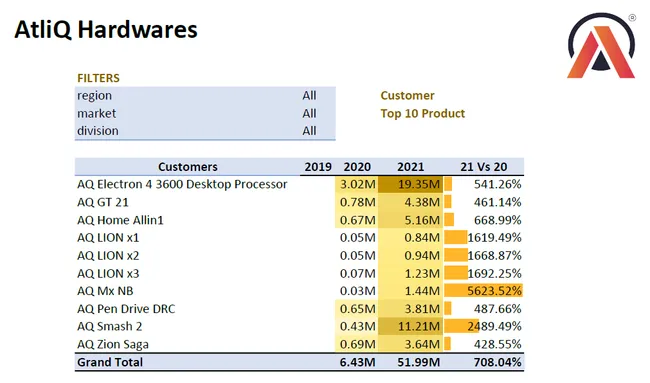Select the AQ GT 21 row label

(x=103, y=202)
